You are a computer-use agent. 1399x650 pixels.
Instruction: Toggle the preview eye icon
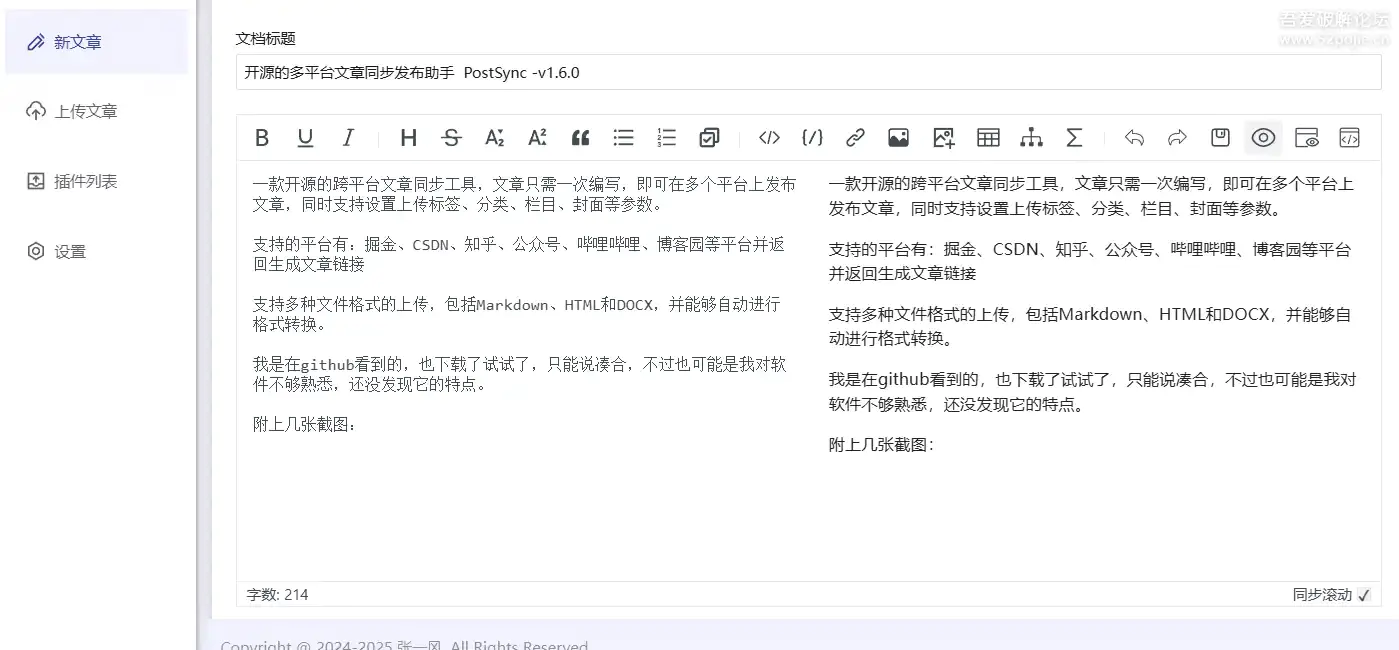tap(1262, 137)
